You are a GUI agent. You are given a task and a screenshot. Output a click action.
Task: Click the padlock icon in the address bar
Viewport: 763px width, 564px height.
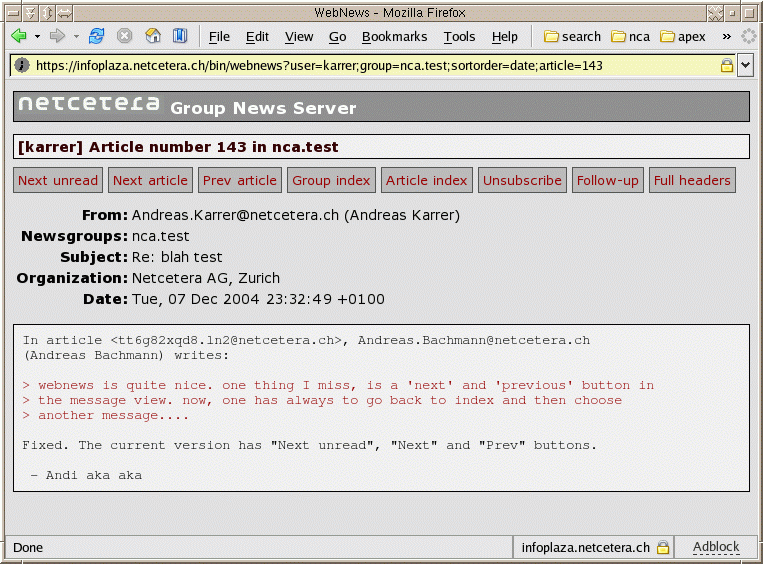pos(727,65)
